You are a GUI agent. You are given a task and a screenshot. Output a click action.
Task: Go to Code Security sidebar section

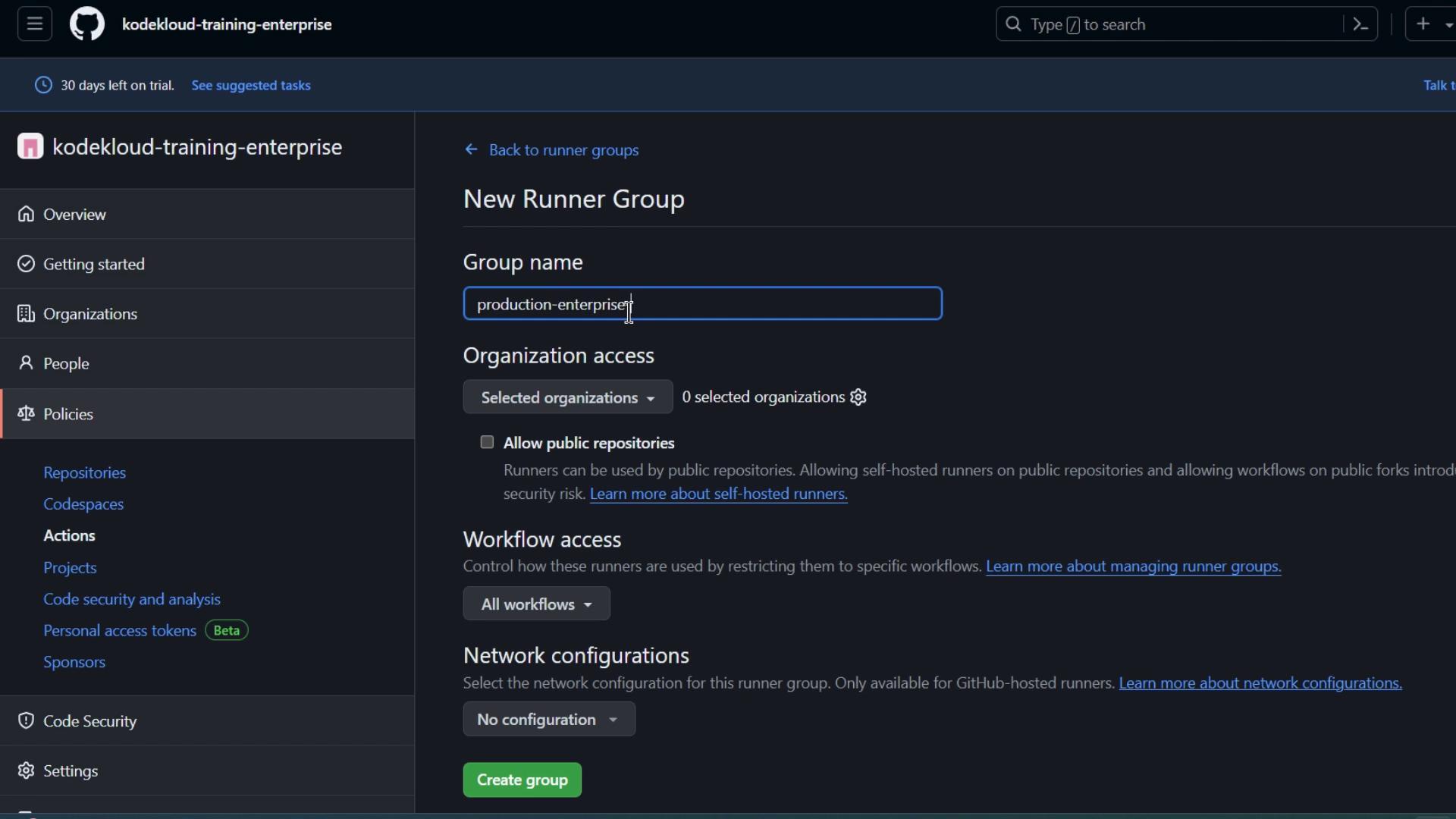[89, 721]
